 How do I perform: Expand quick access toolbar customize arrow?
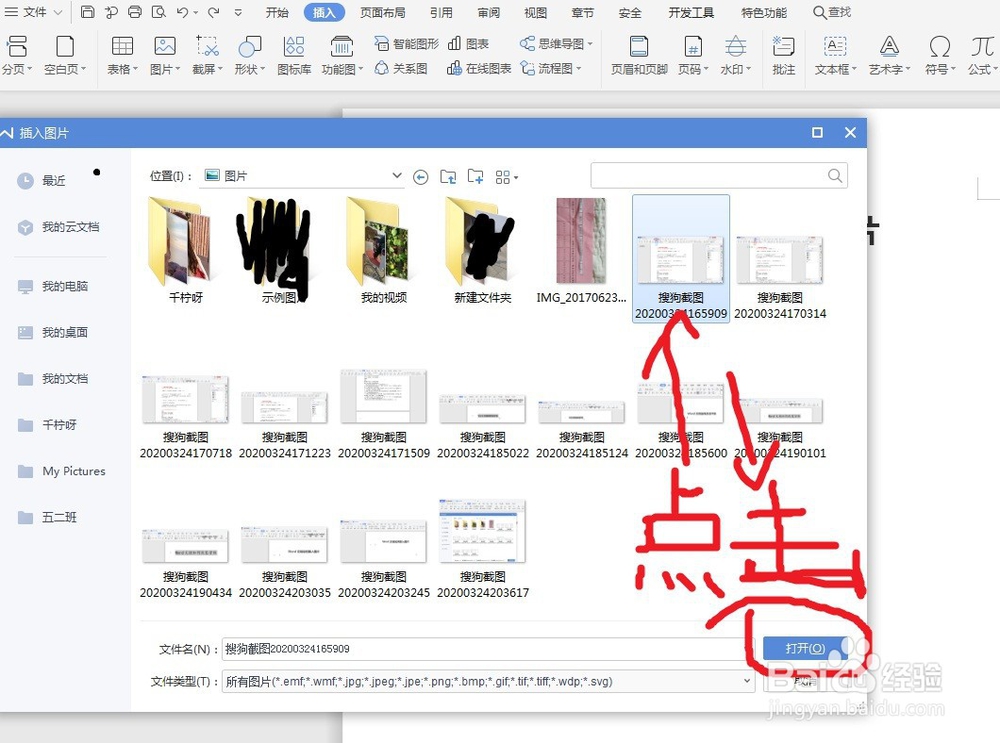coord(239,12)
